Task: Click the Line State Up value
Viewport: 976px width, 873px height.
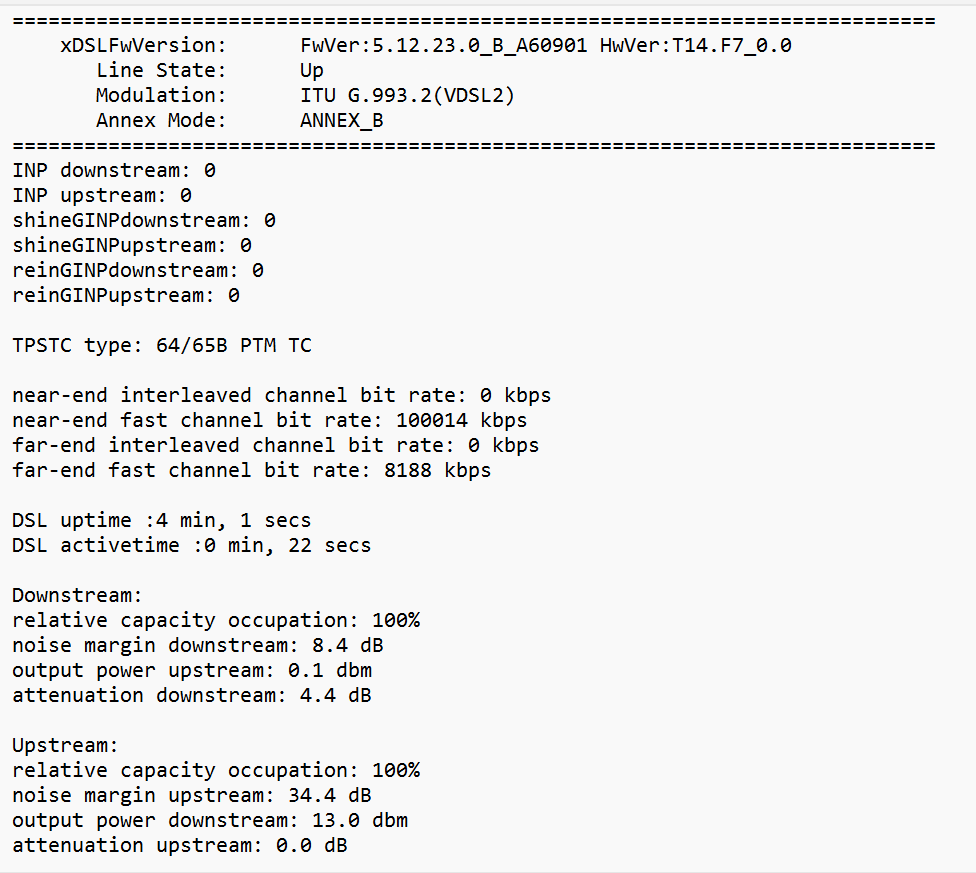Action: [311, 71]
